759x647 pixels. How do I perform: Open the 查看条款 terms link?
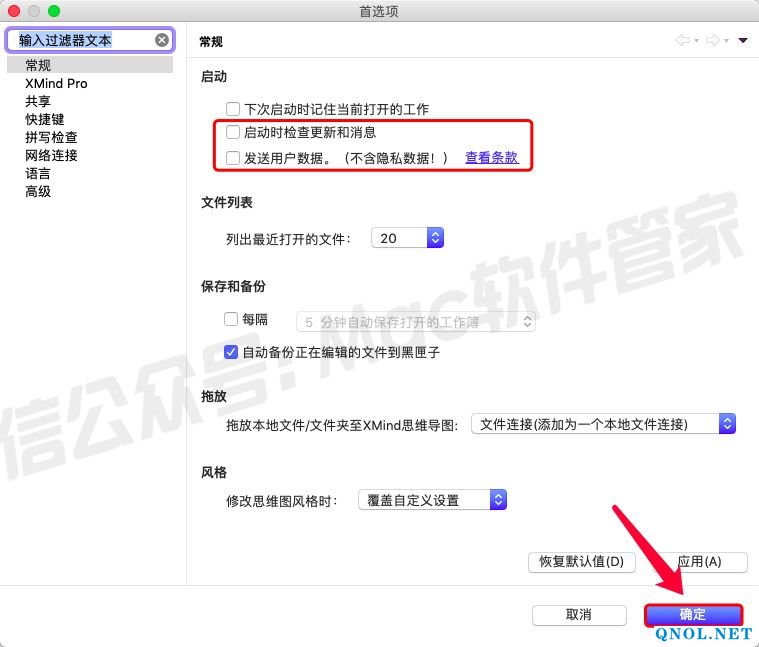(491, 158)
